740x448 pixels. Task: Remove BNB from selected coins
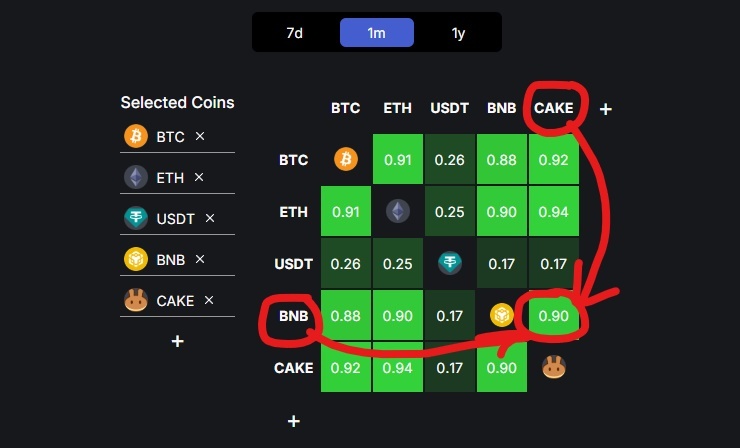click(200, 259)
